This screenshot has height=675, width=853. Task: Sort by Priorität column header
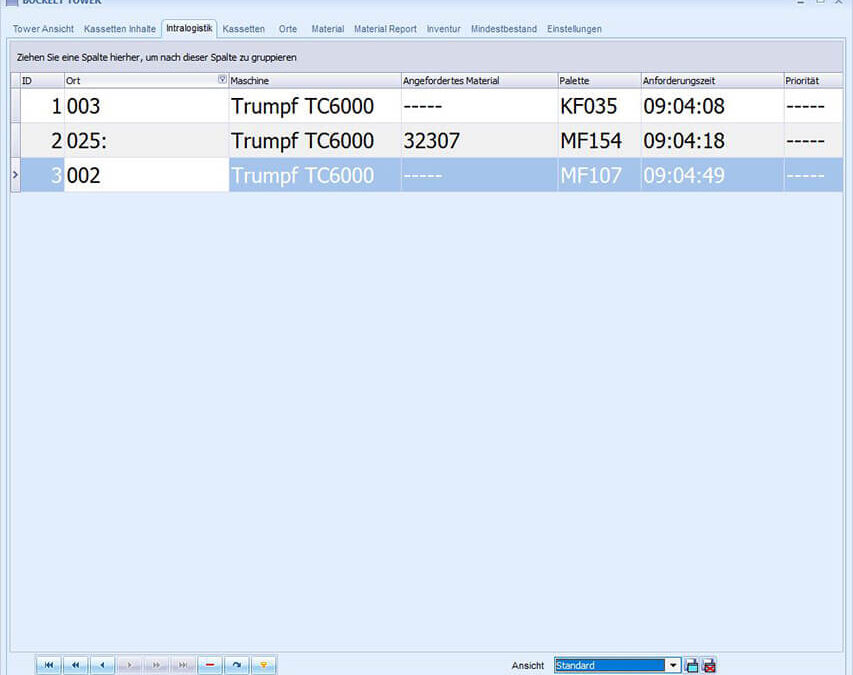point(813,80)
